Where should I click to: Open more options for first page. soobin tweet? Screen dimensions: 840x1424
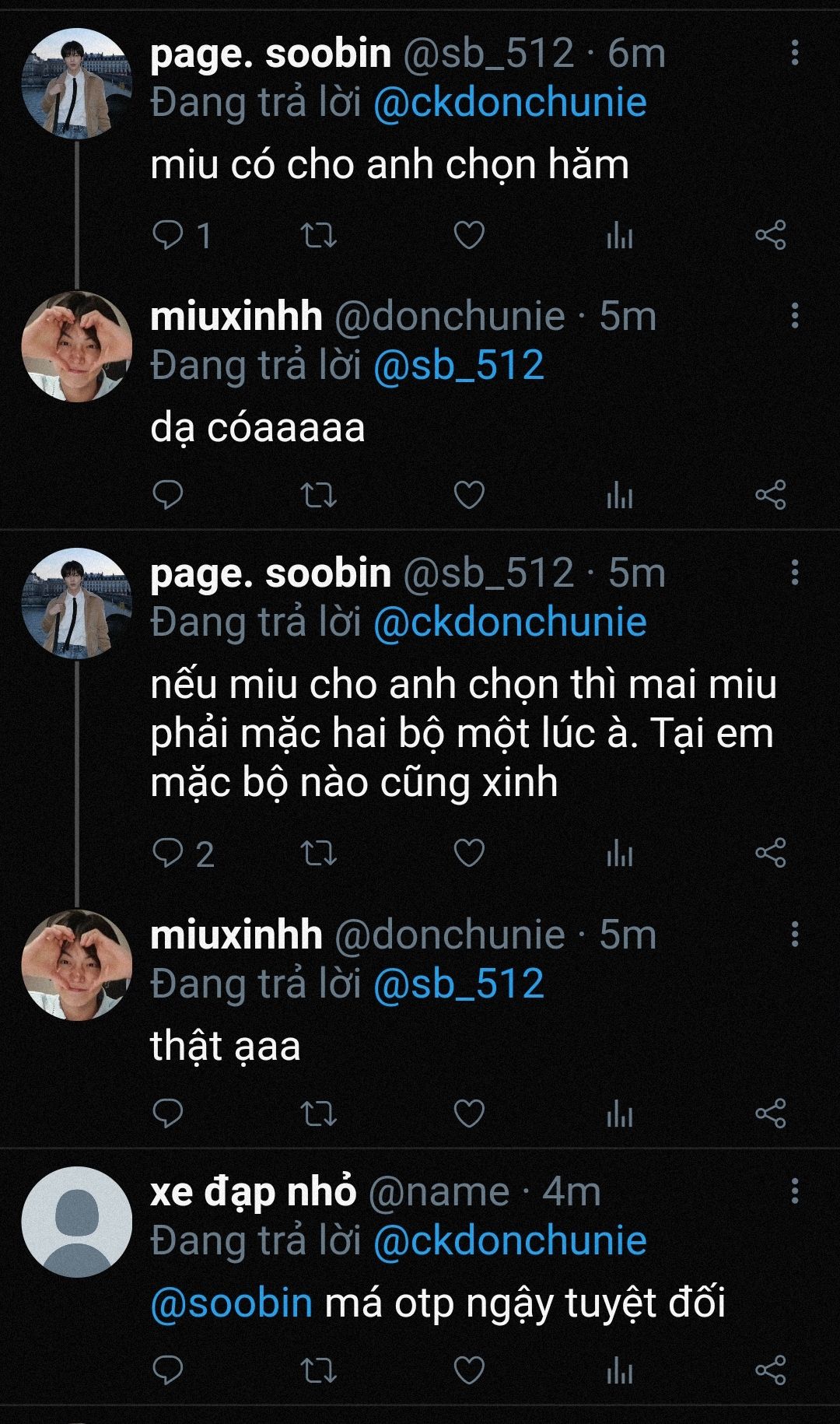794,53
